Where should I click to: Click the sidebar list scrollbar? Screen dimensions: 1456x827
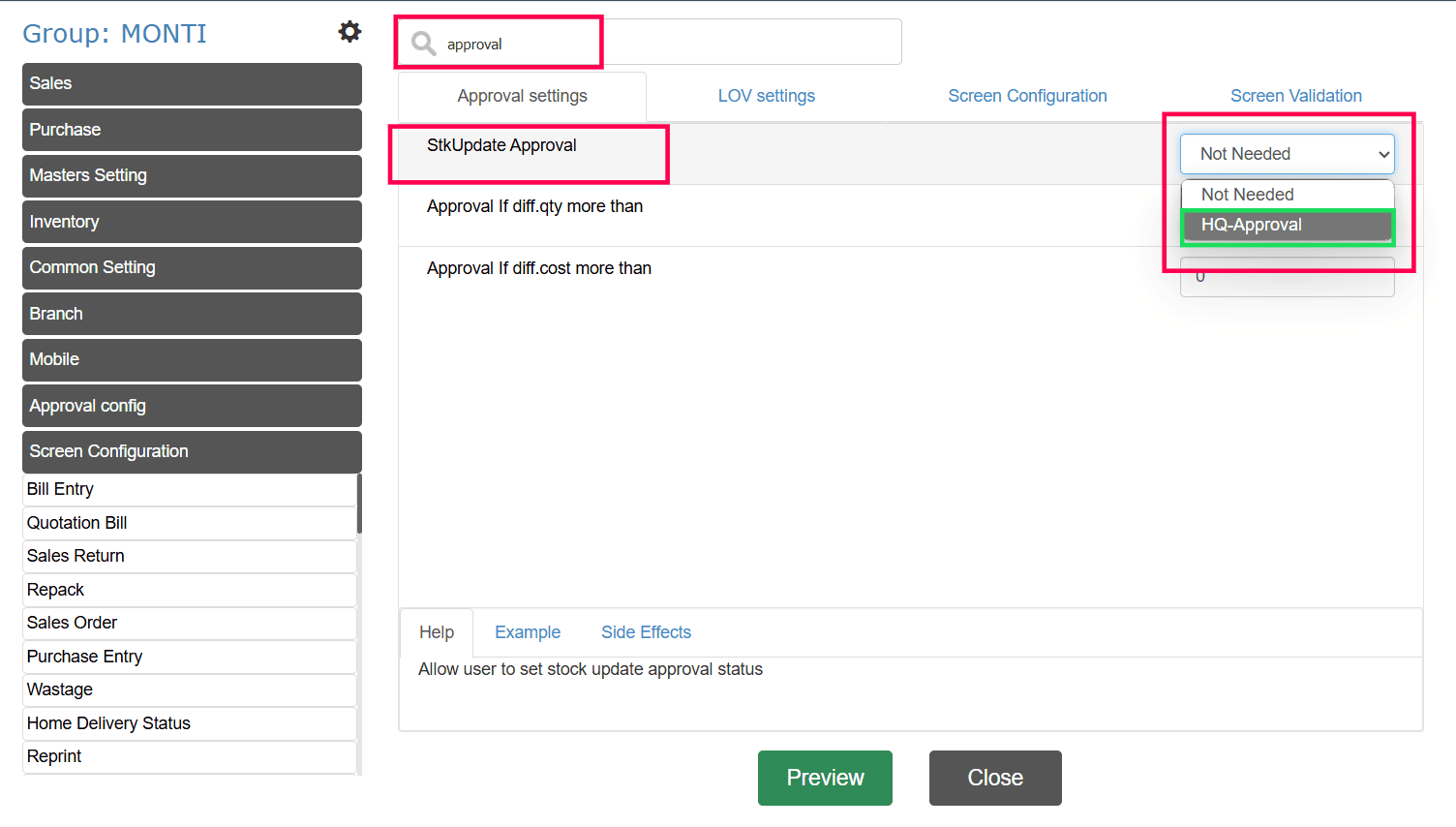tap(359, 504)
